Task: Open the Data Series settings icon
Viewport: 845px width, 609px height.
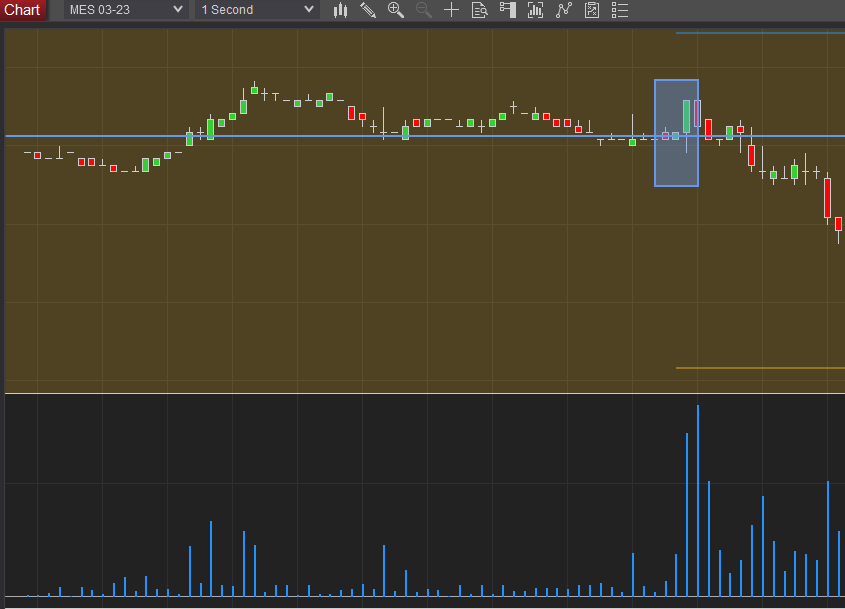Action: coord(535,10)
